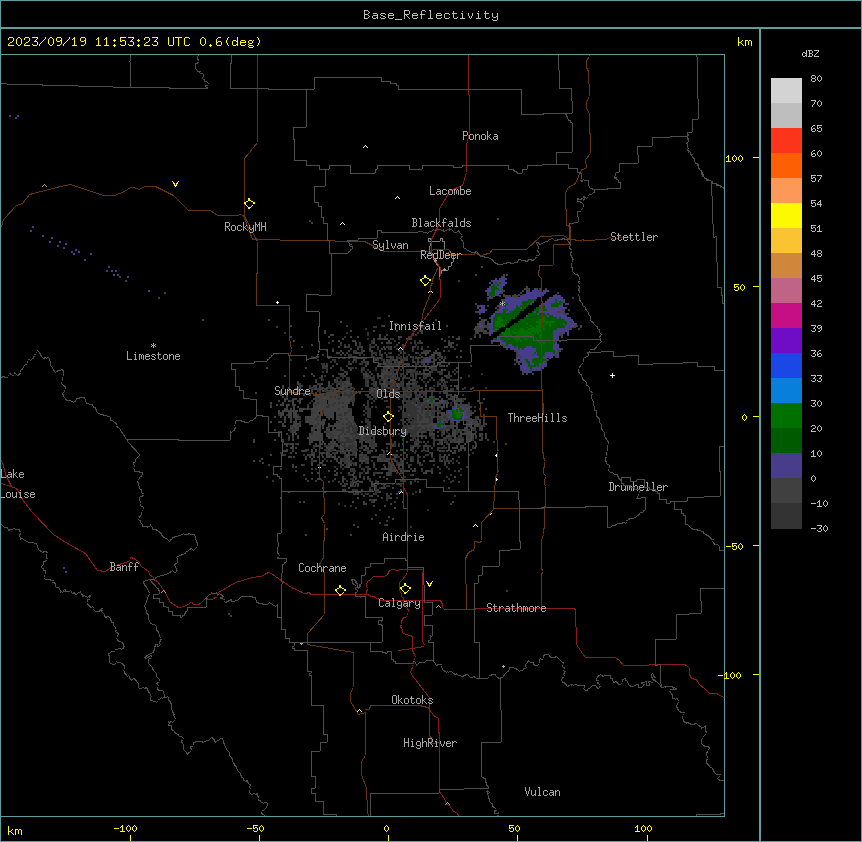This screenshot has height=842, width=862.
Task: Select the Lacombe label
Action: pos(450,191)
